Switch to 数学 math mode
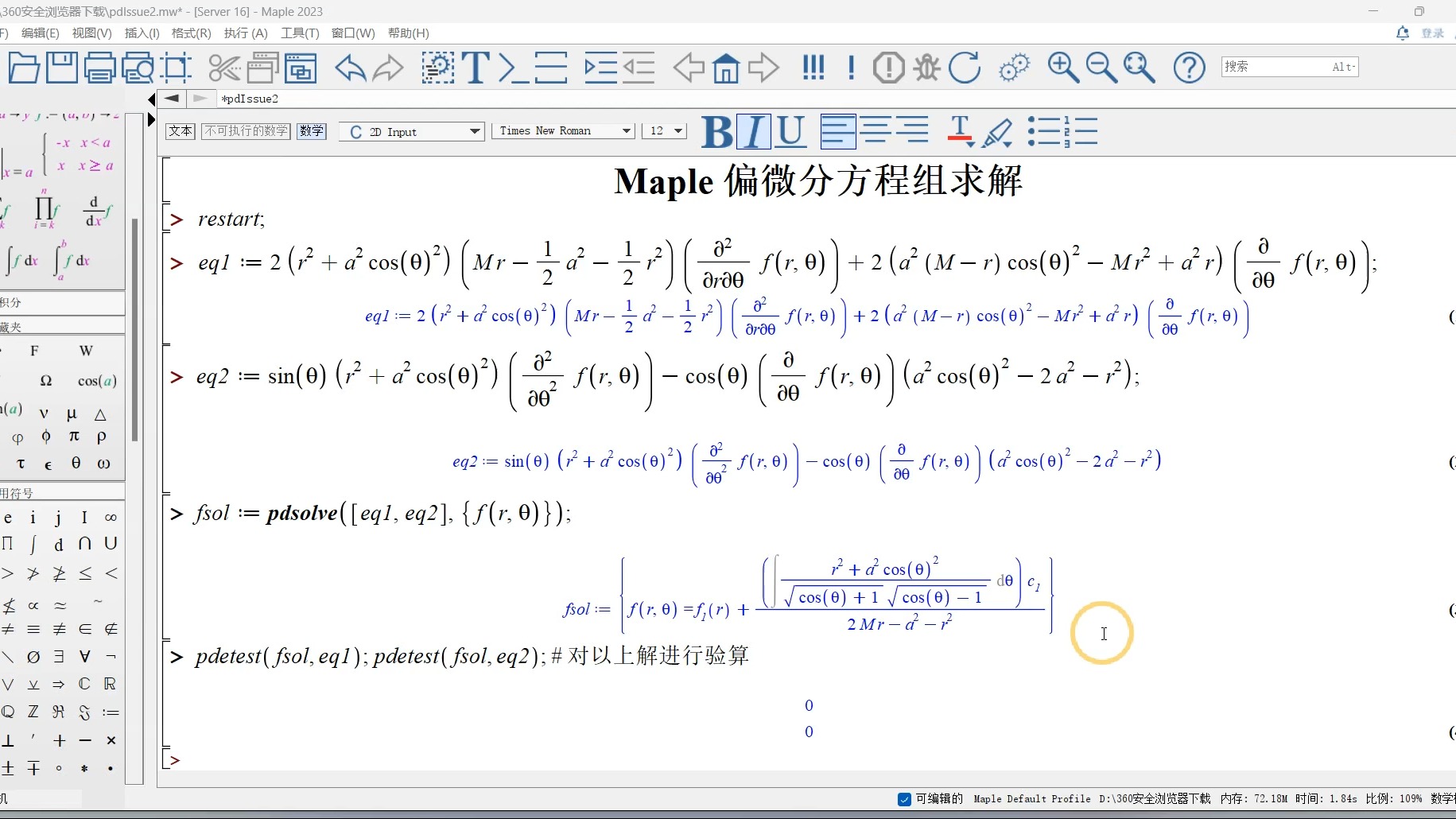Screen dimensions: 1456x819 [312, 131]
